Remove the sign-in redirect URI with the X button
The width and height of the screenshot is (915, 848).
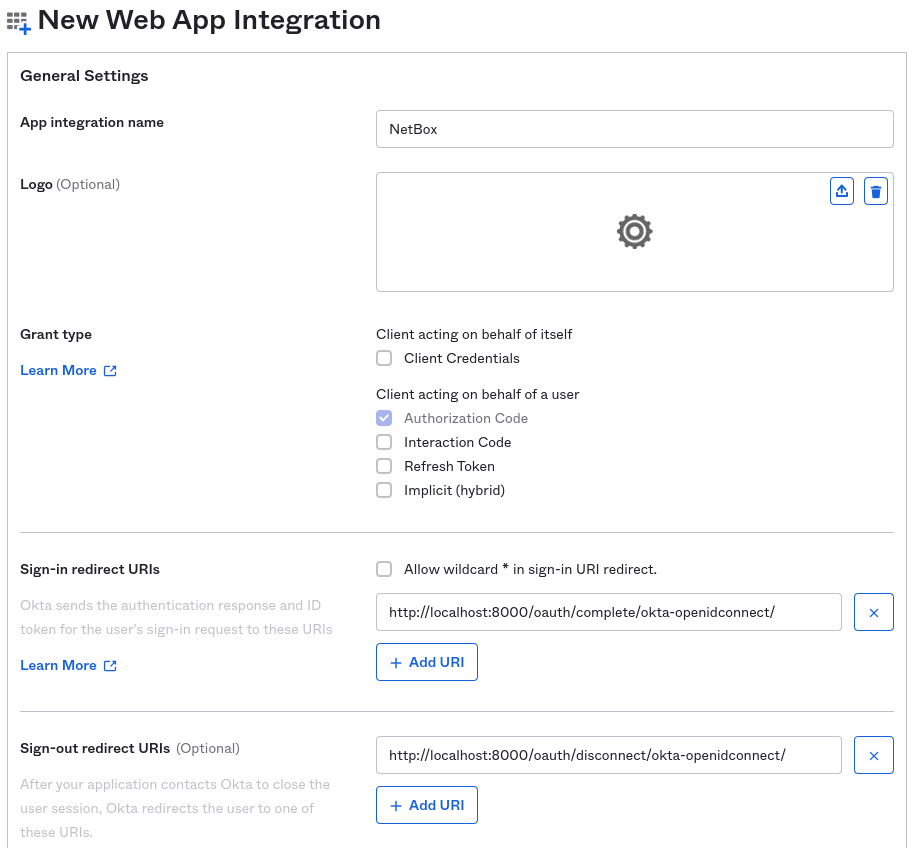[873, 612]
